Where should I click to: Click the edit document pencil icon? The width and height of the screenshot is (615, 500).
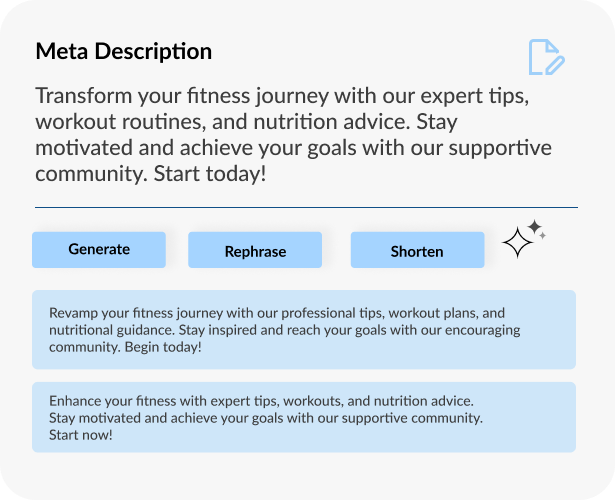pyautogui.click(x=546, y=57)
